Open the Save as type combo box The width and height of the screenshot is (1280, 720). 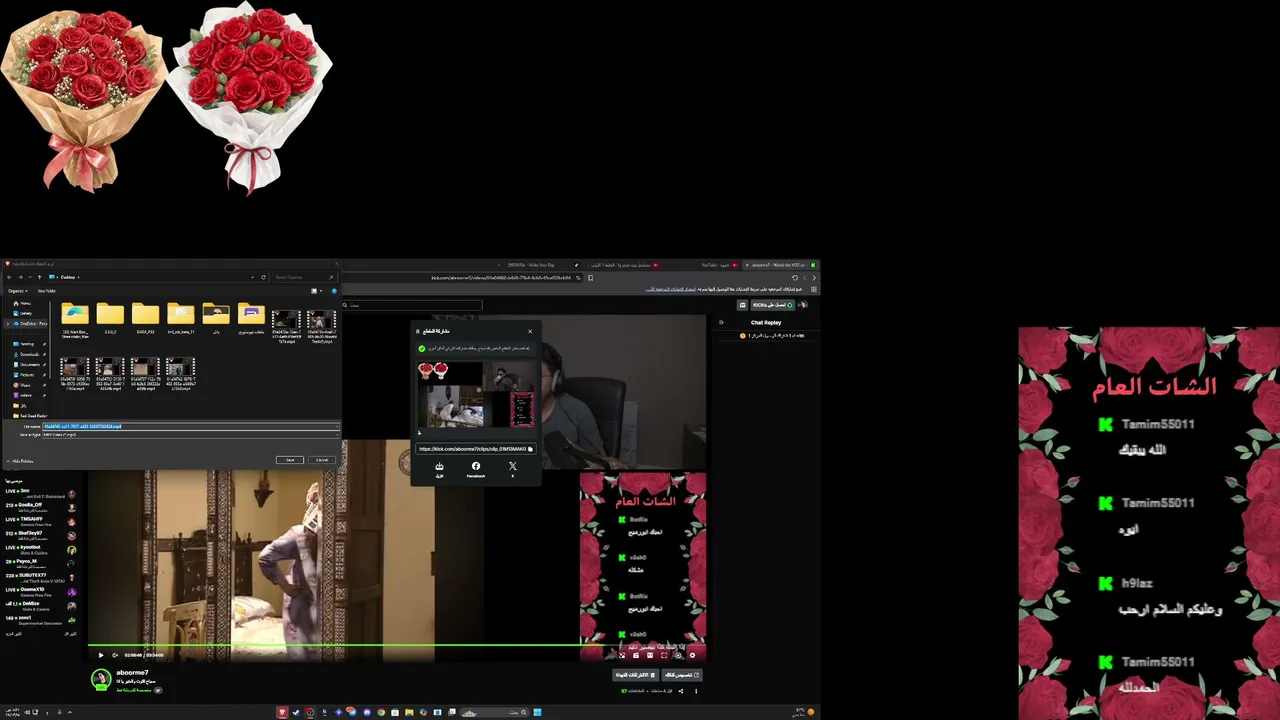190,435
